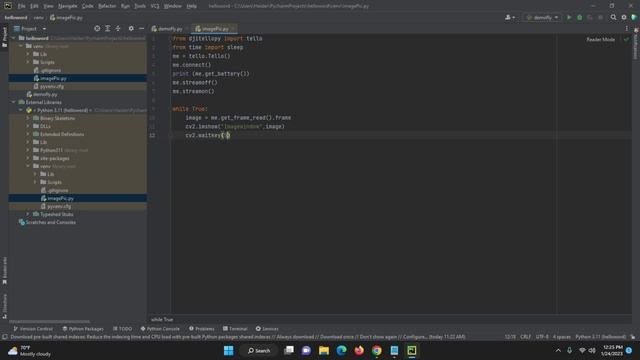The width and height of the screenshot is (640, 360).
Task: Collapse the External Libraries node
Action: [14, 102]
